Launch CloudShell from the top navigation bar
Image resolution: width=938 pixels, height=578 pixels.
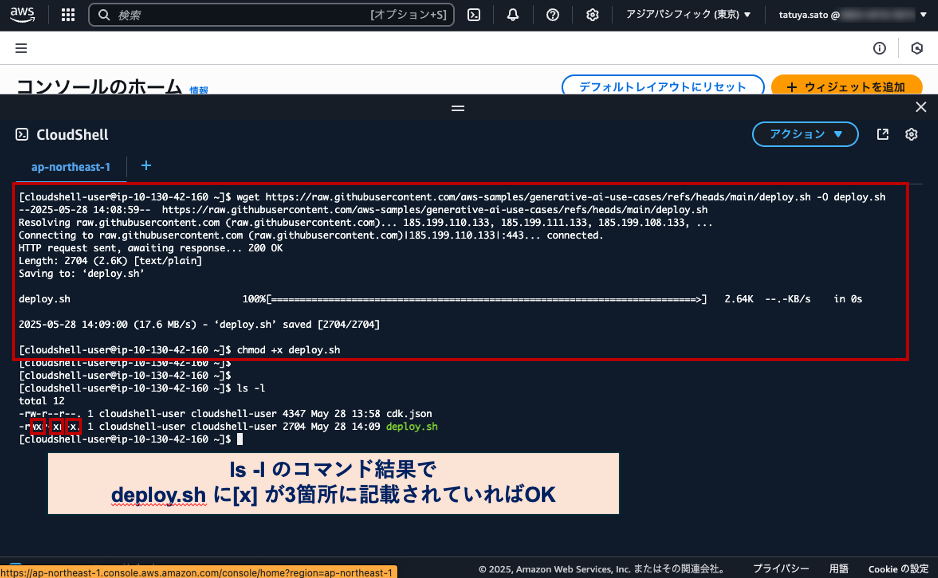click(x=474, y=15)
